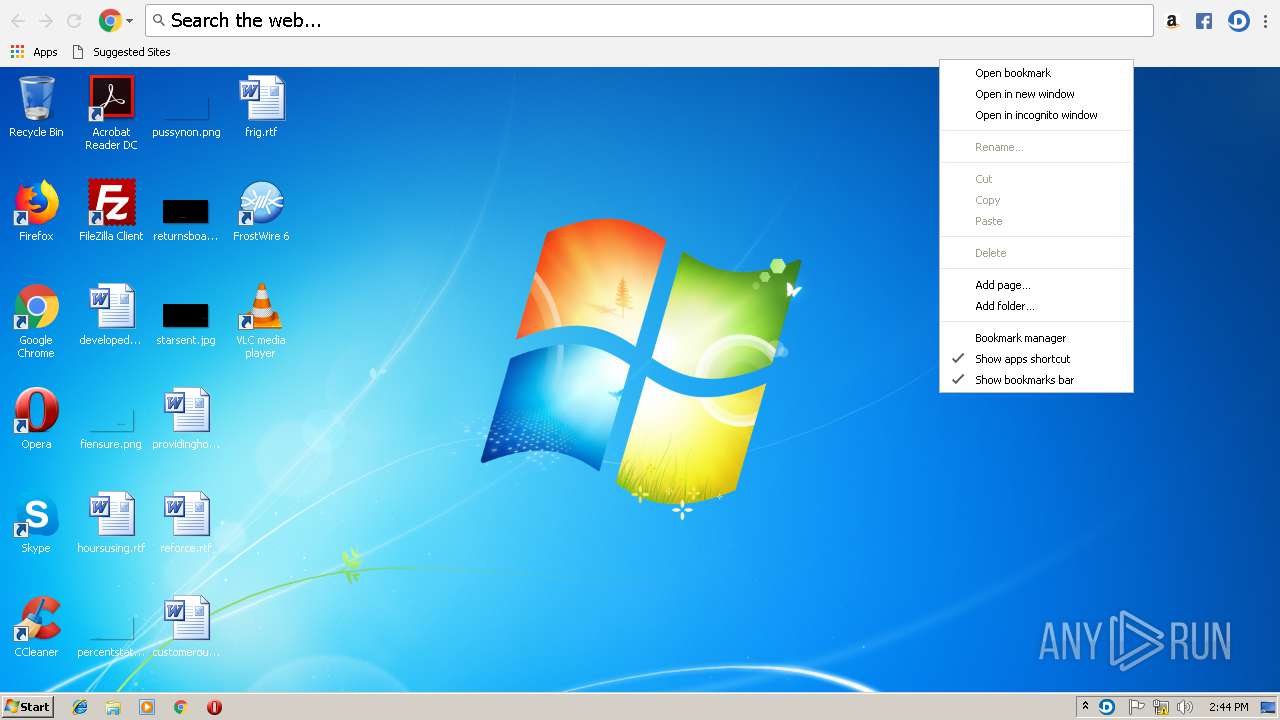The height and width of the screenshot is (720, 1280).
Task: Click the Facebook extension icon
Action: coord(1204,20)
